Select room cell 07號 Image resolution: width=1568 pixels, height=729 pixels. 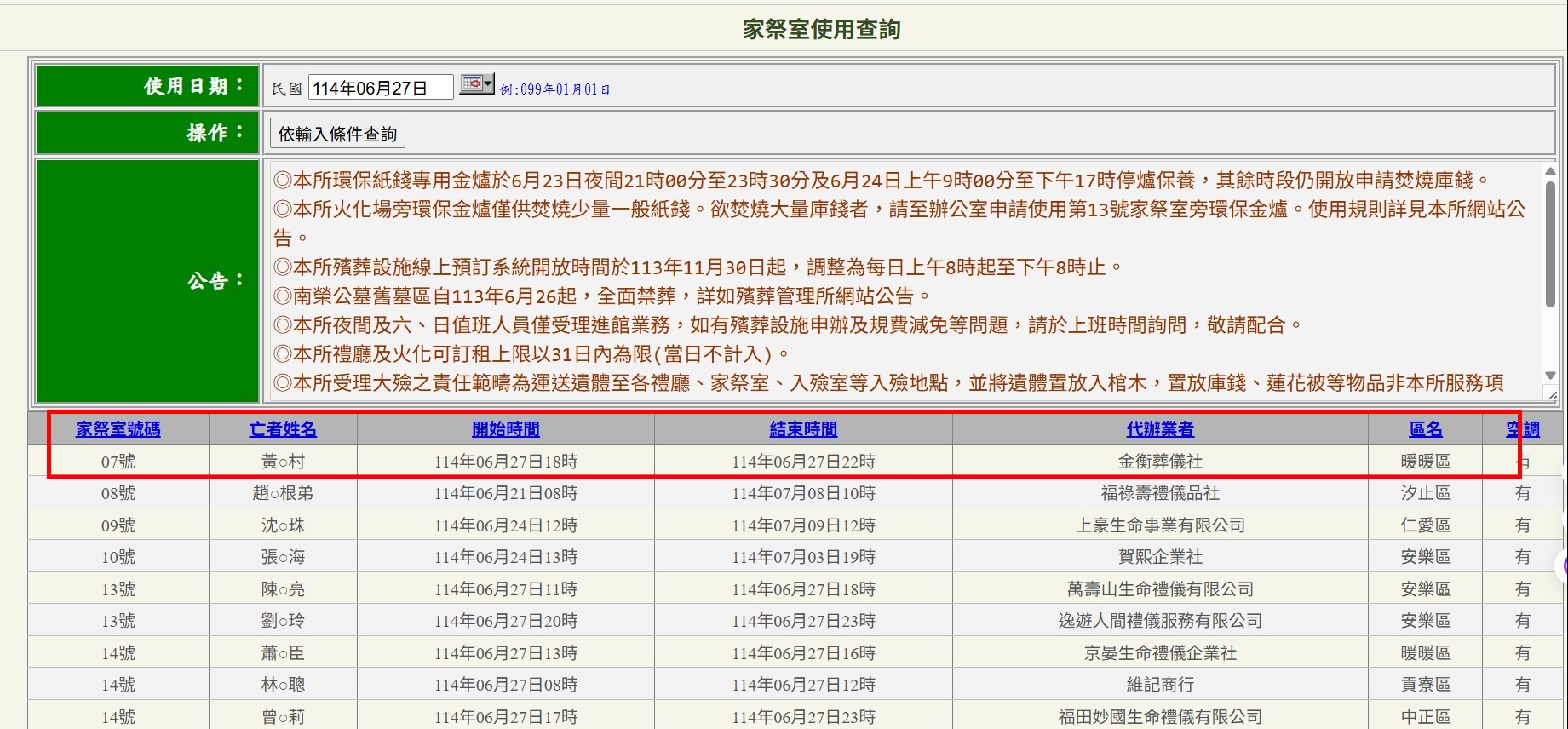coord(118,462)
